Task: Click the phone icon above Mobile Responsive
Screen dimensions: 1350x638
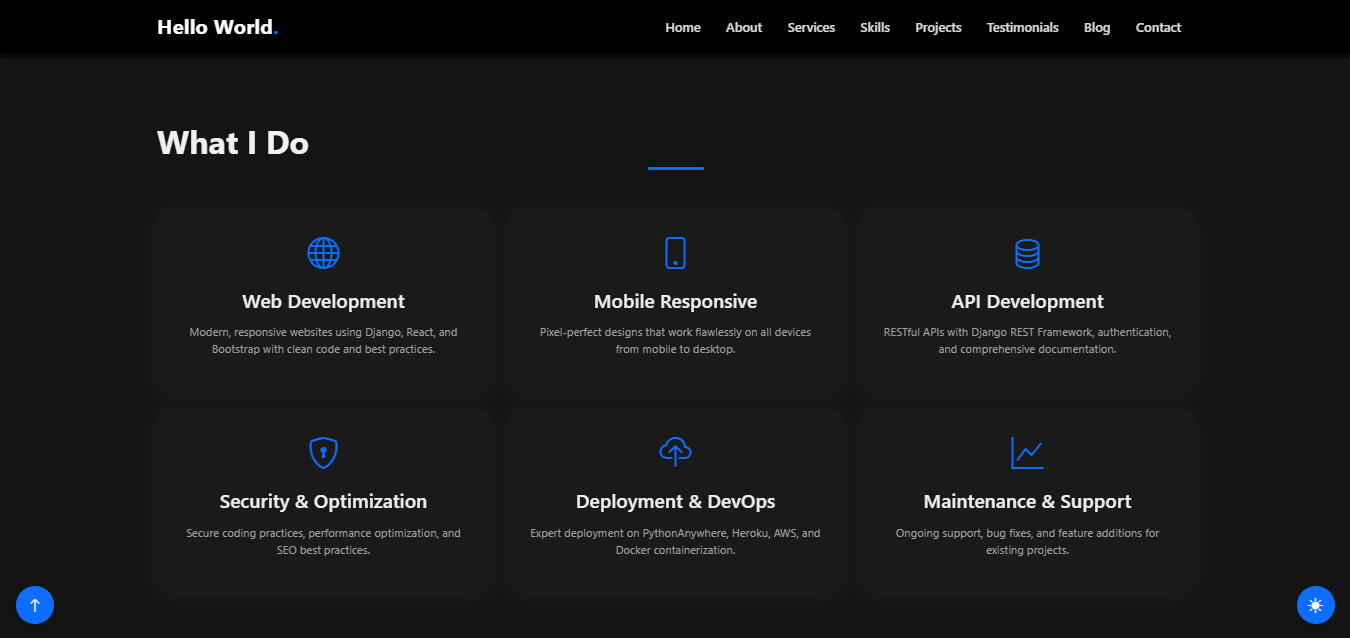Action: (675, 253)
